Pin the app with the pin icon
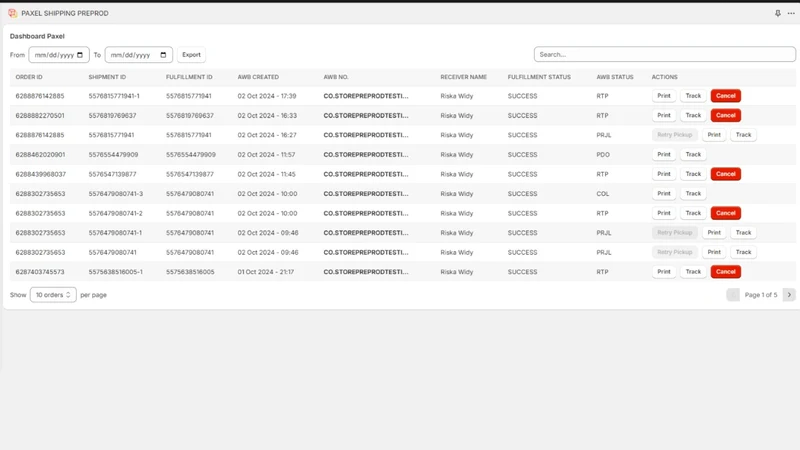The image size is (800, 450). (778, 13)
